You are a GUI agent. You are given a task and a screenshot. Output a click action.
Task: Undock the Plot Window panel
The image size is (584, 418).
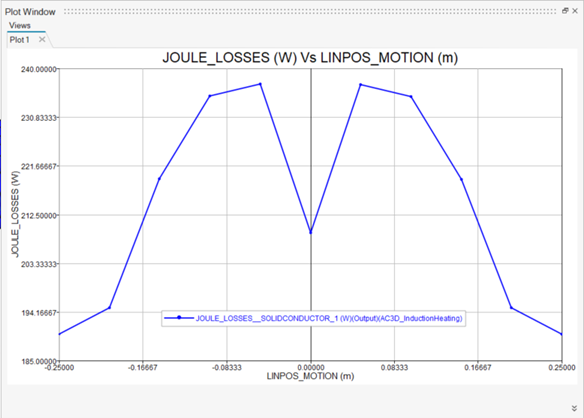(565, 11)
